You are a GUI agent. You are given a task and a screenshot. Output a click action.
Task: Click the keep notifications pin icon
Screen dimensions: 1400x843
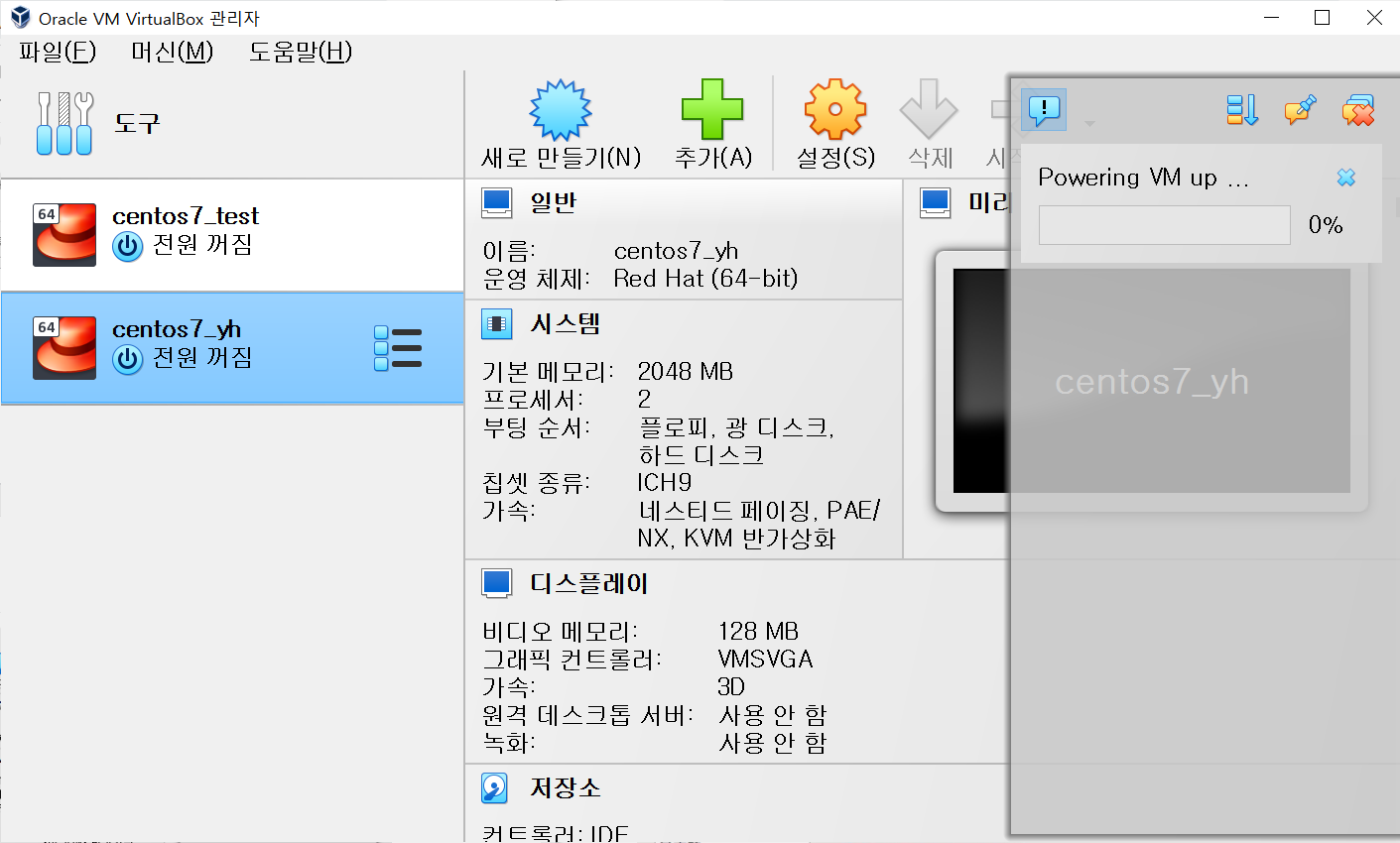pos(1300,109)
